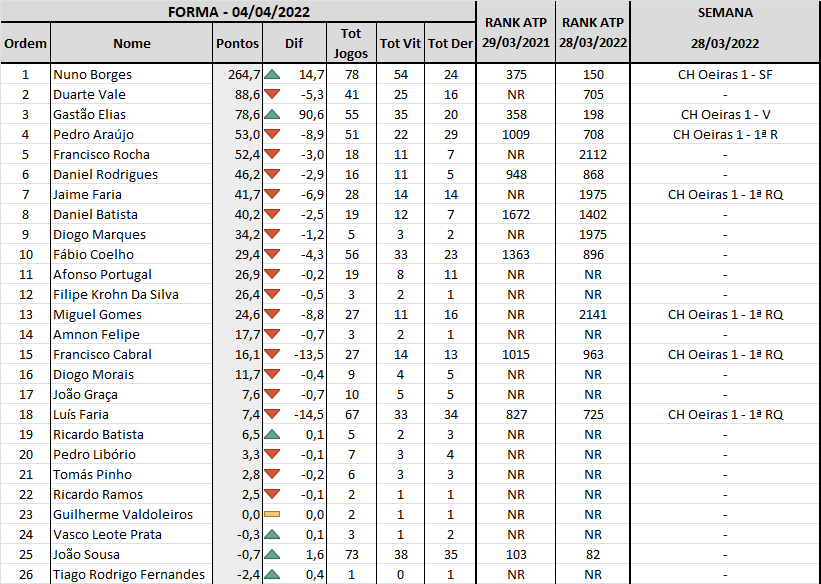Click the green up arrow in Gastão Elias row
The image size is (821, 584).
coord(272,114)
